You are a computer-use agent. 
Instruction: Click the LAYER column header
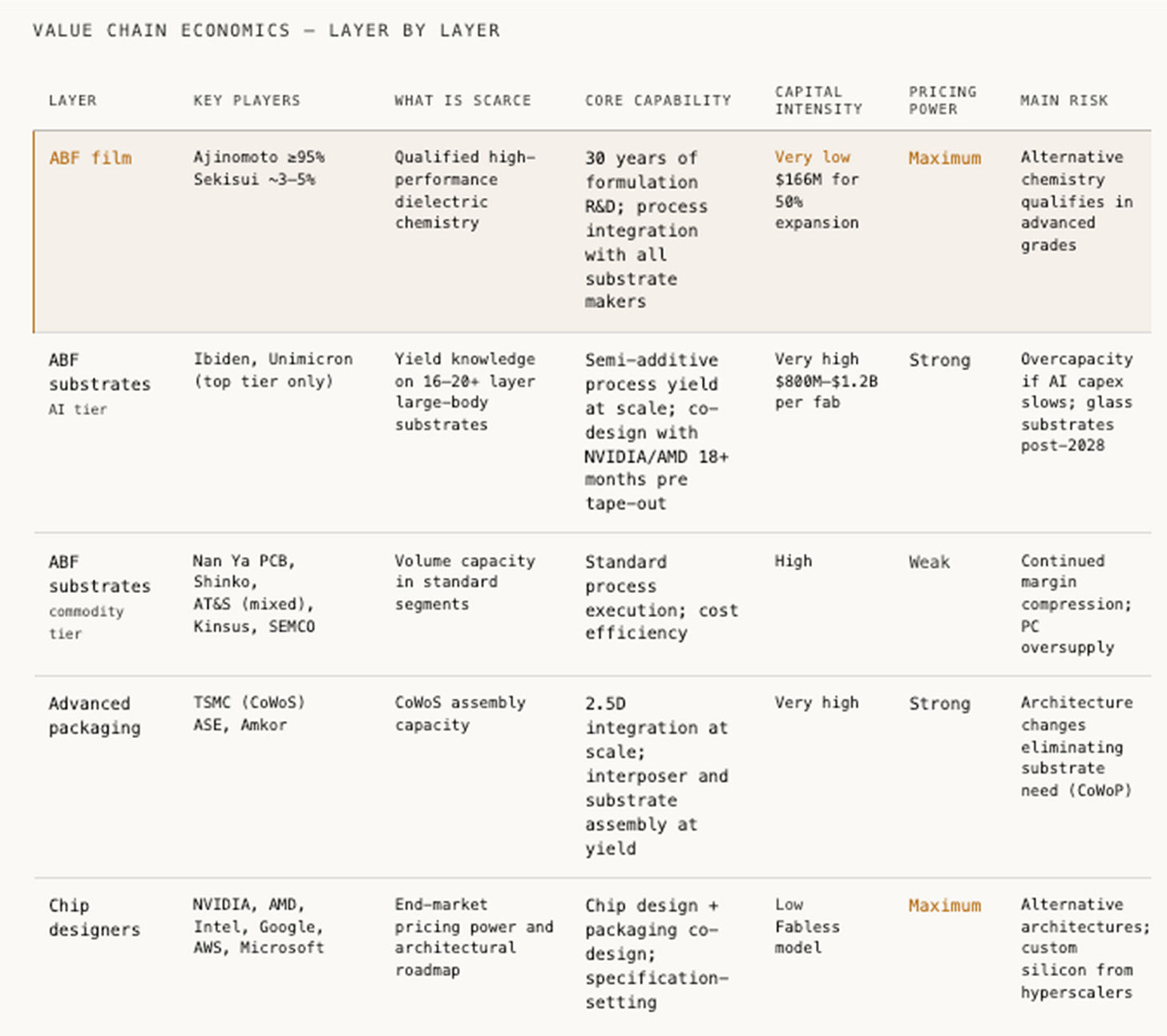(72, 100)
